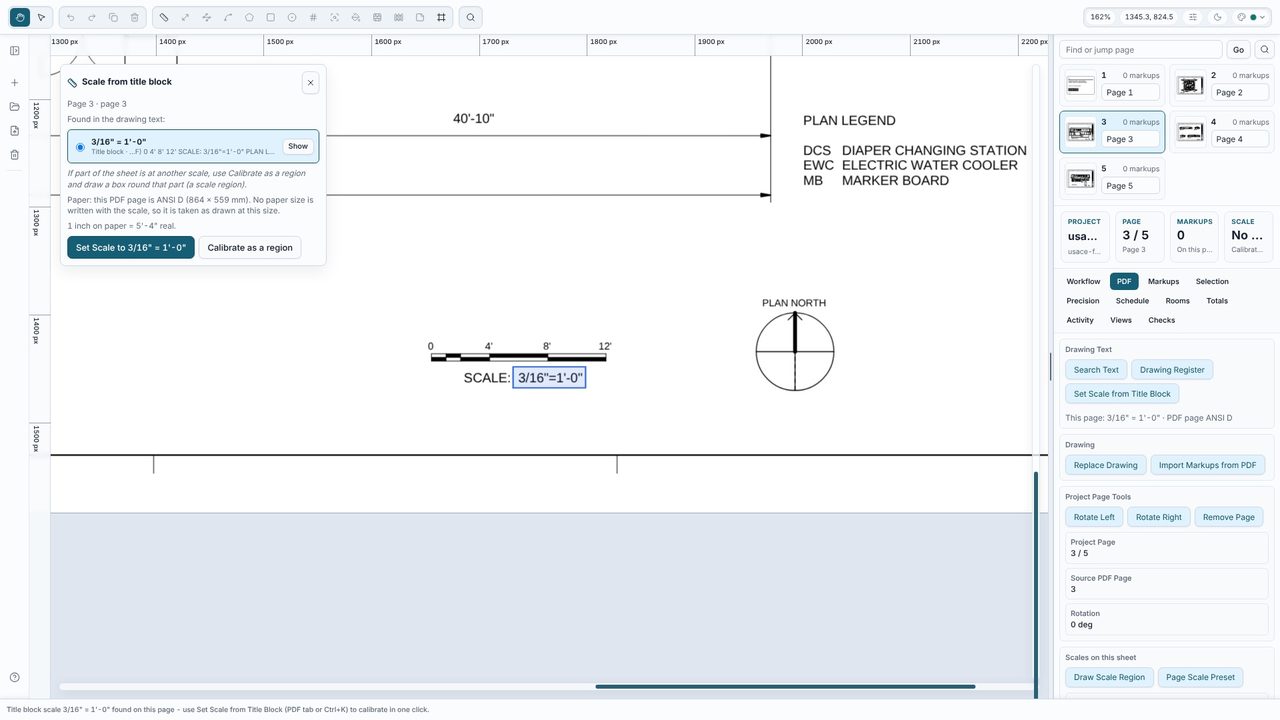
Task: Open the theme color palette dropdown
Action: (1251, 17)
